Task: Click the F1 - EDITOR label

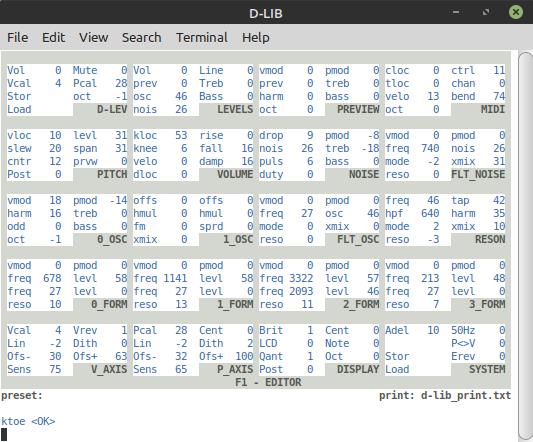Action: pos(268,382)
